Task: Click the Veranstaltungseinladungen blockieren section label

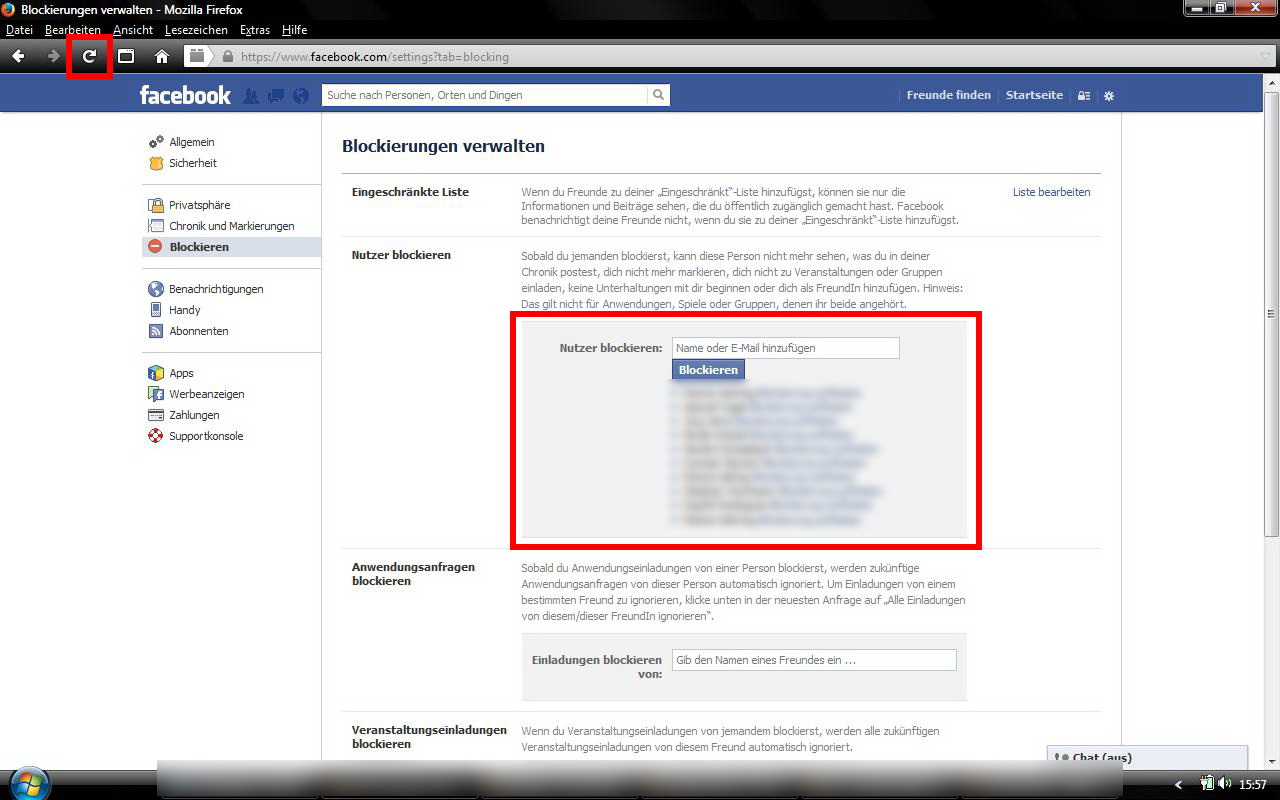Action: (x=429, y=737)
